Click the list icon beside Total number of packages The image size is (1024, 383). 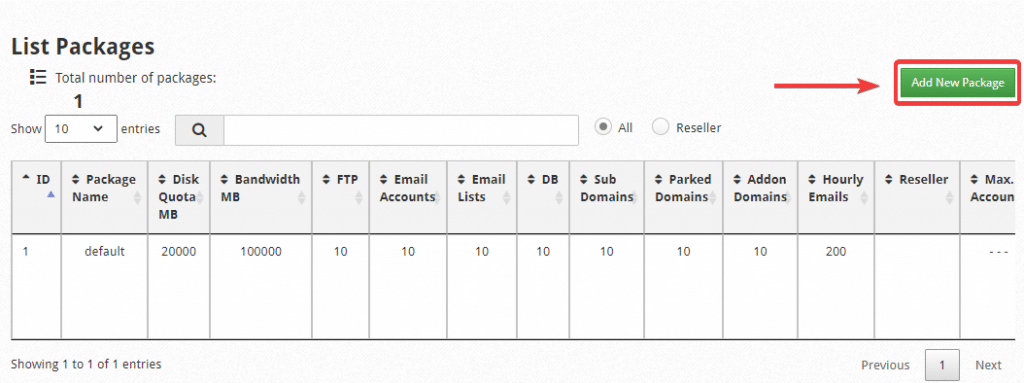coord(38,78)
